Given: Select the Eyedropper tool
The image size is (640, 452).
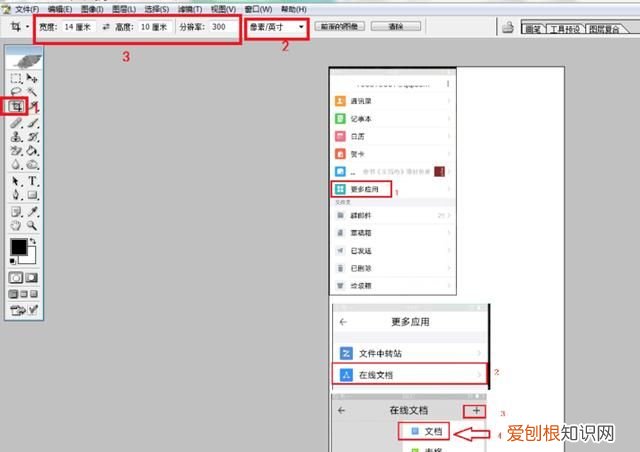Looking at the screenshot, I should point(33,212).
